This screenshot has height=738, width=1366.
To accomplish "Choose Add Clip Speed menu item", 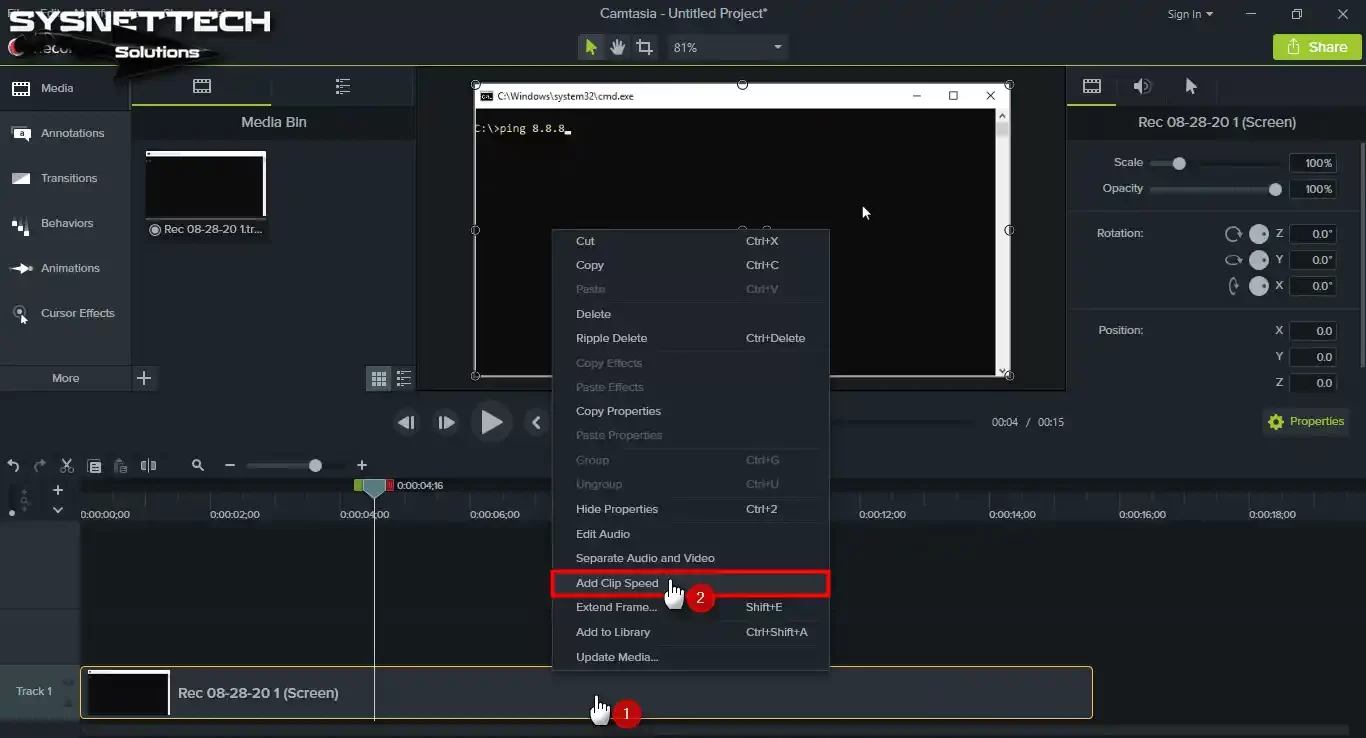I will [x=690, y=583].
